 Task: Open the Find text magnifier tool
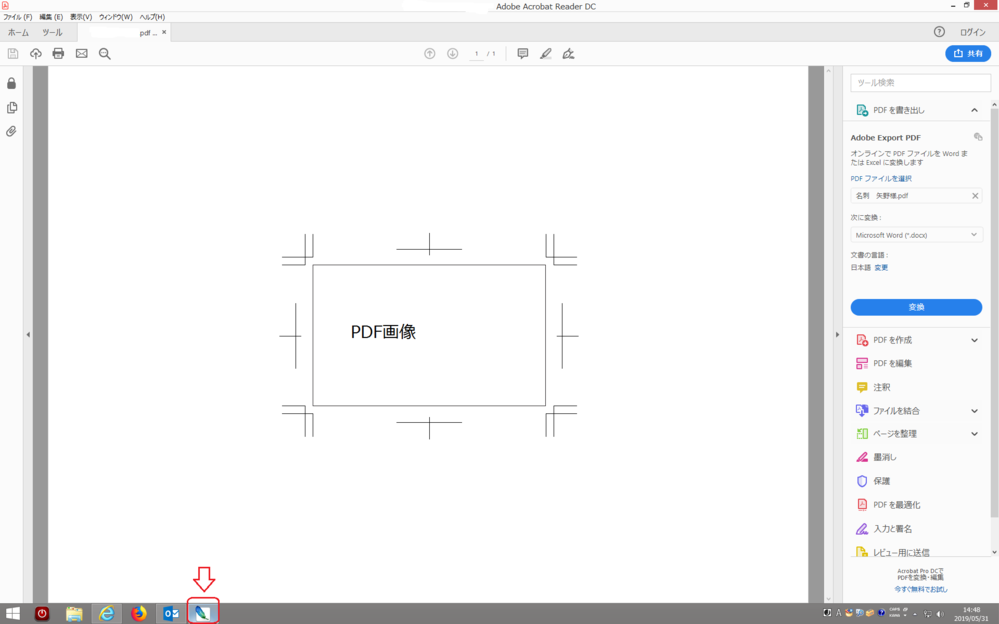point(105,54)
